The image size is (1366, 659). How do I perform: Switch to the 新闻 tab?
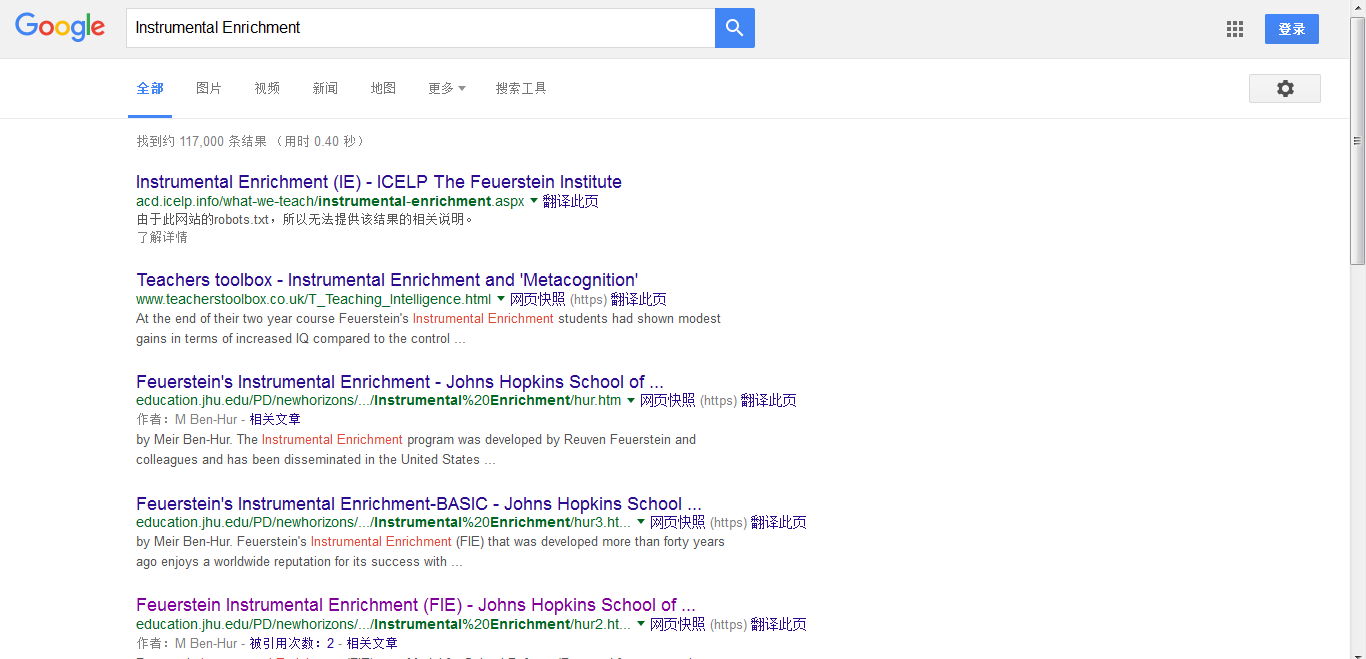(325, 88)
